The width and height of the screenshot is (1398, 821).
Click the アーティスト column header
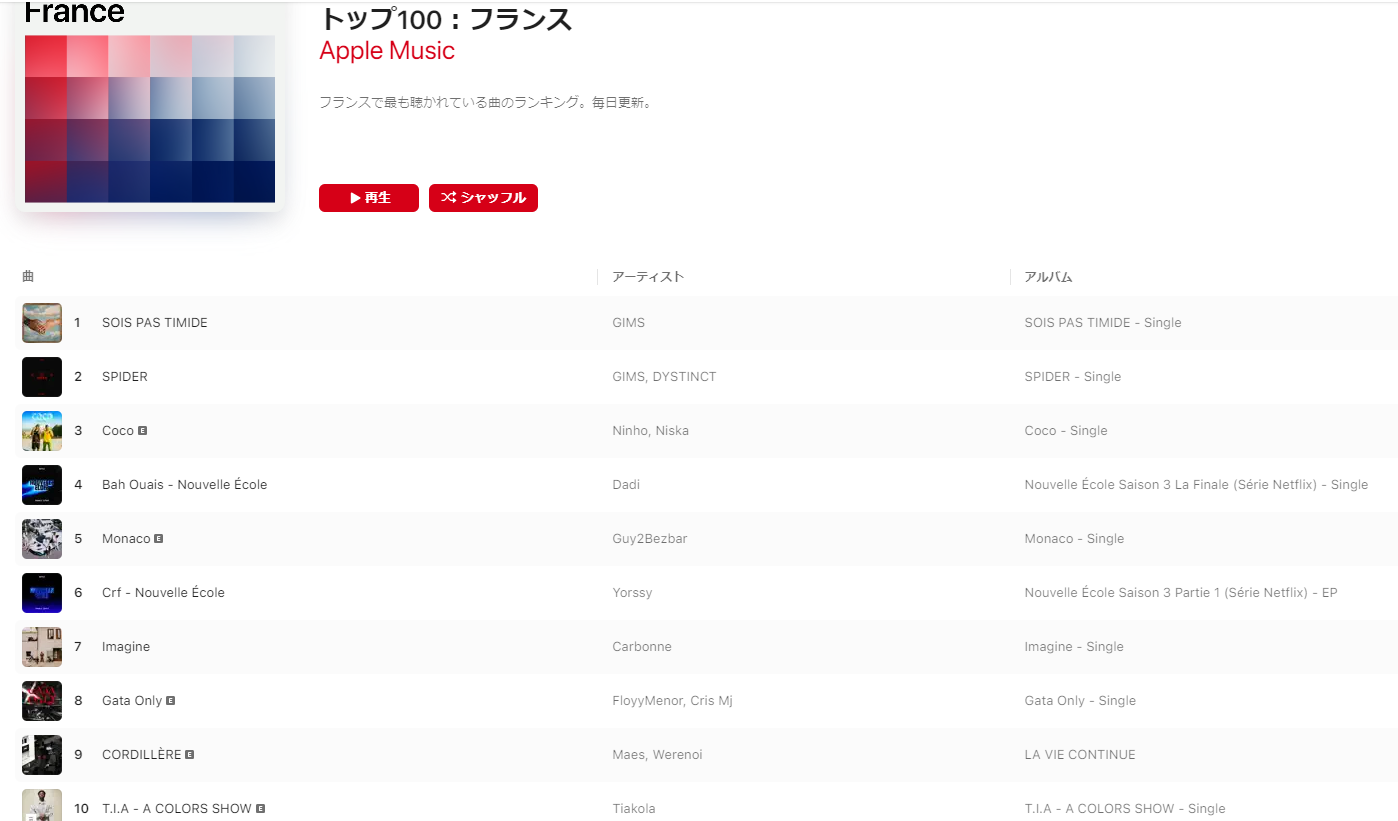click(648, 277)
